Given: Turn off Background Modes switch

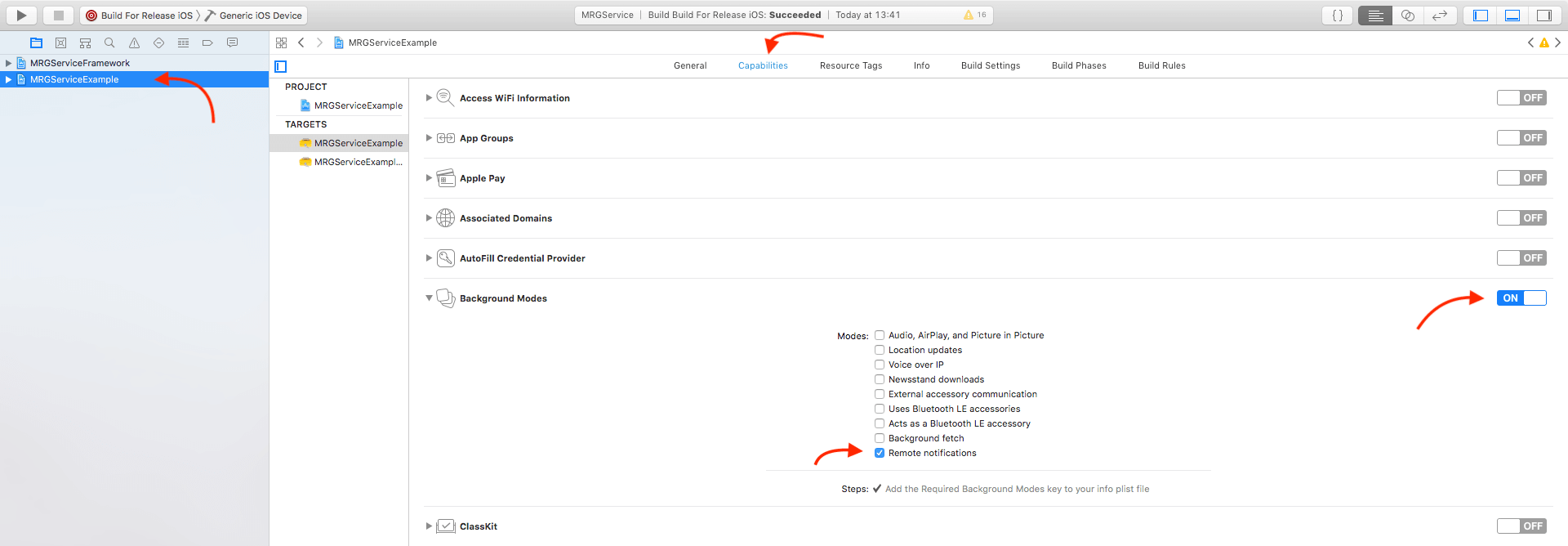Looking at the screenshot, I should 1521,298.
